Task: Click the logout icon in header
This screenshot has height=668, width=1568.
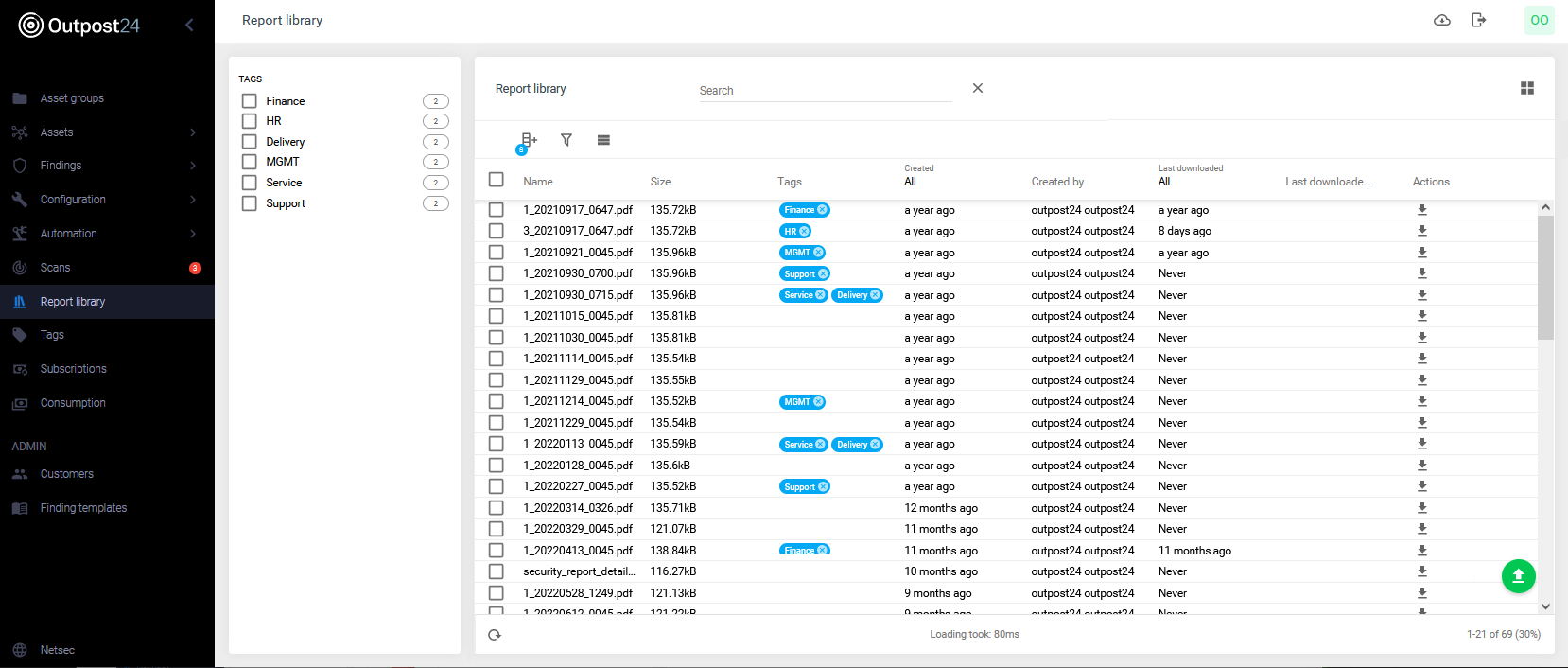Action: [1479, 20]
